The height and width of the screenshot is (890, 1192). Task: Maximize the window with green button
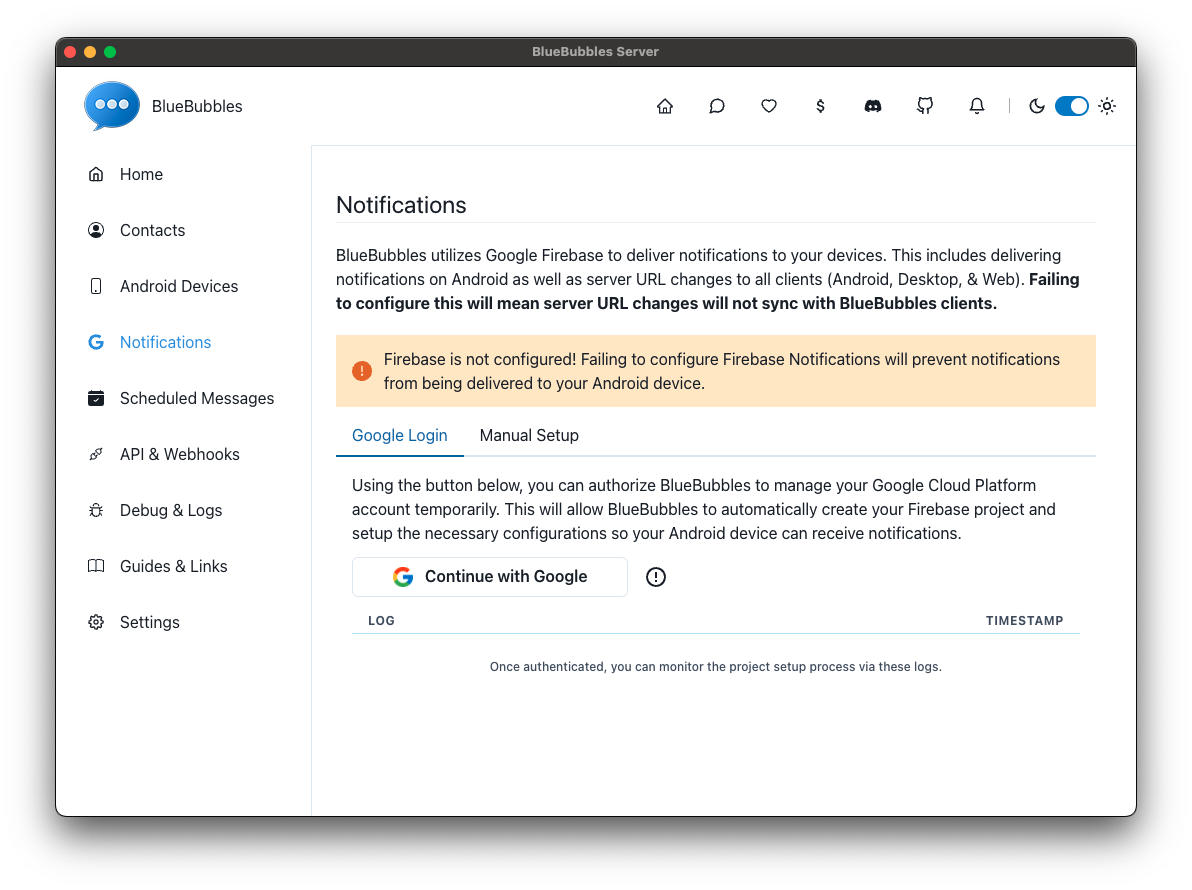click(x=110, y=52)
